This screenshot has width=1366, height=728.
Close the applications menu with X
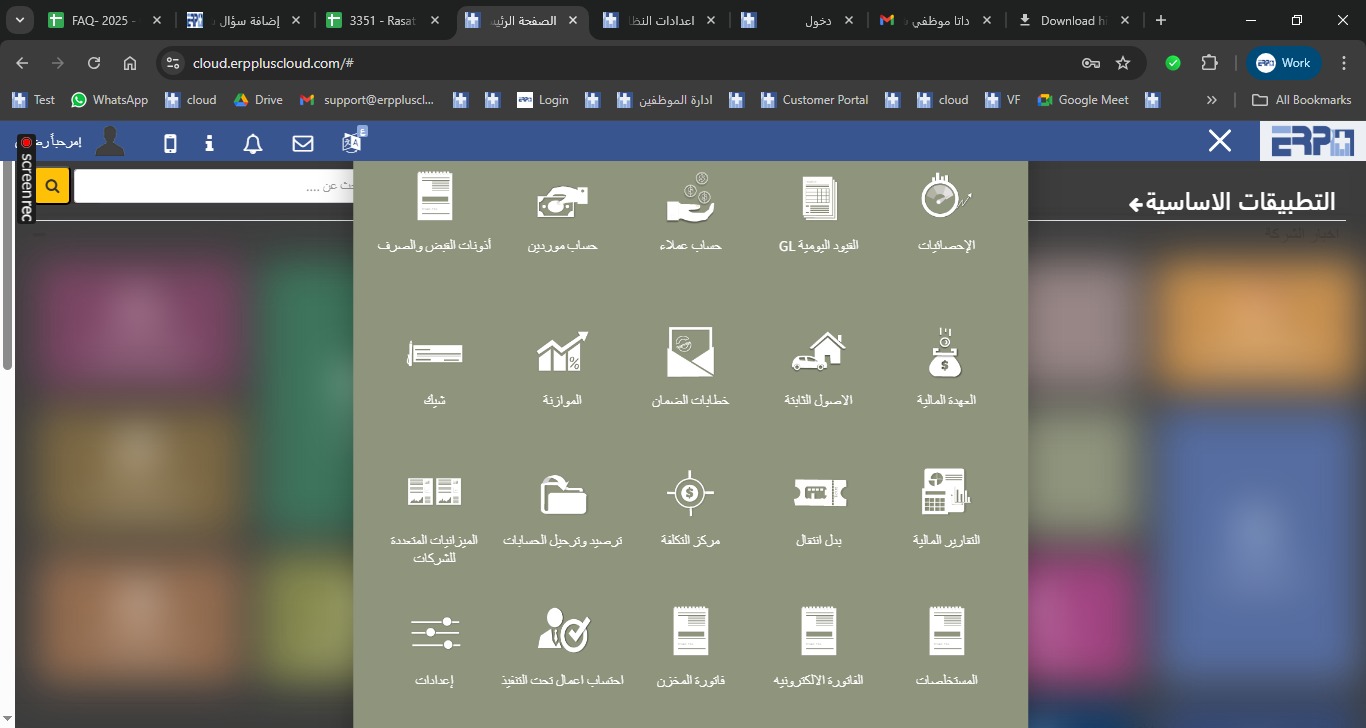[x=1219, y=141]
